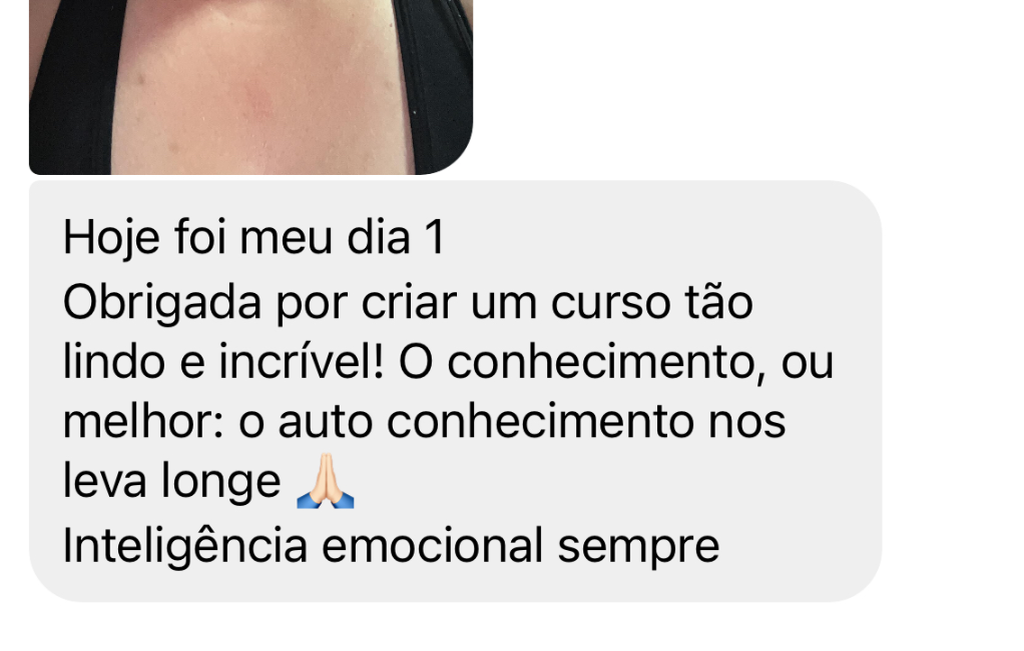Click the red mark in the photo
This screenshot has width=1024, height=651.
coord(258,101)
